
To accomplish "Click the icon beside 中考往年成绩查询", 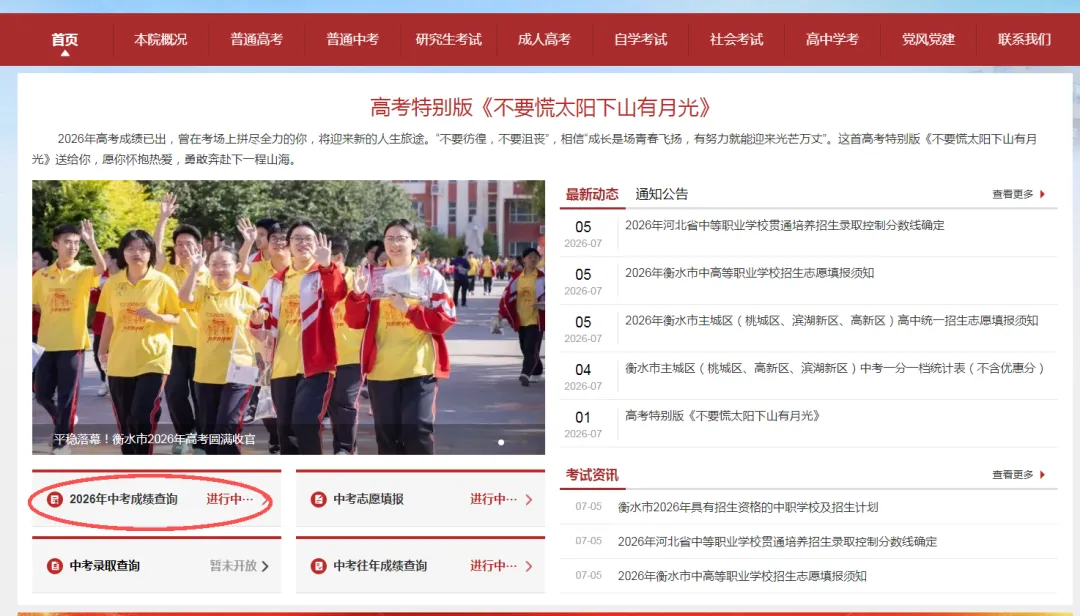I will click(x=318, y=566).
